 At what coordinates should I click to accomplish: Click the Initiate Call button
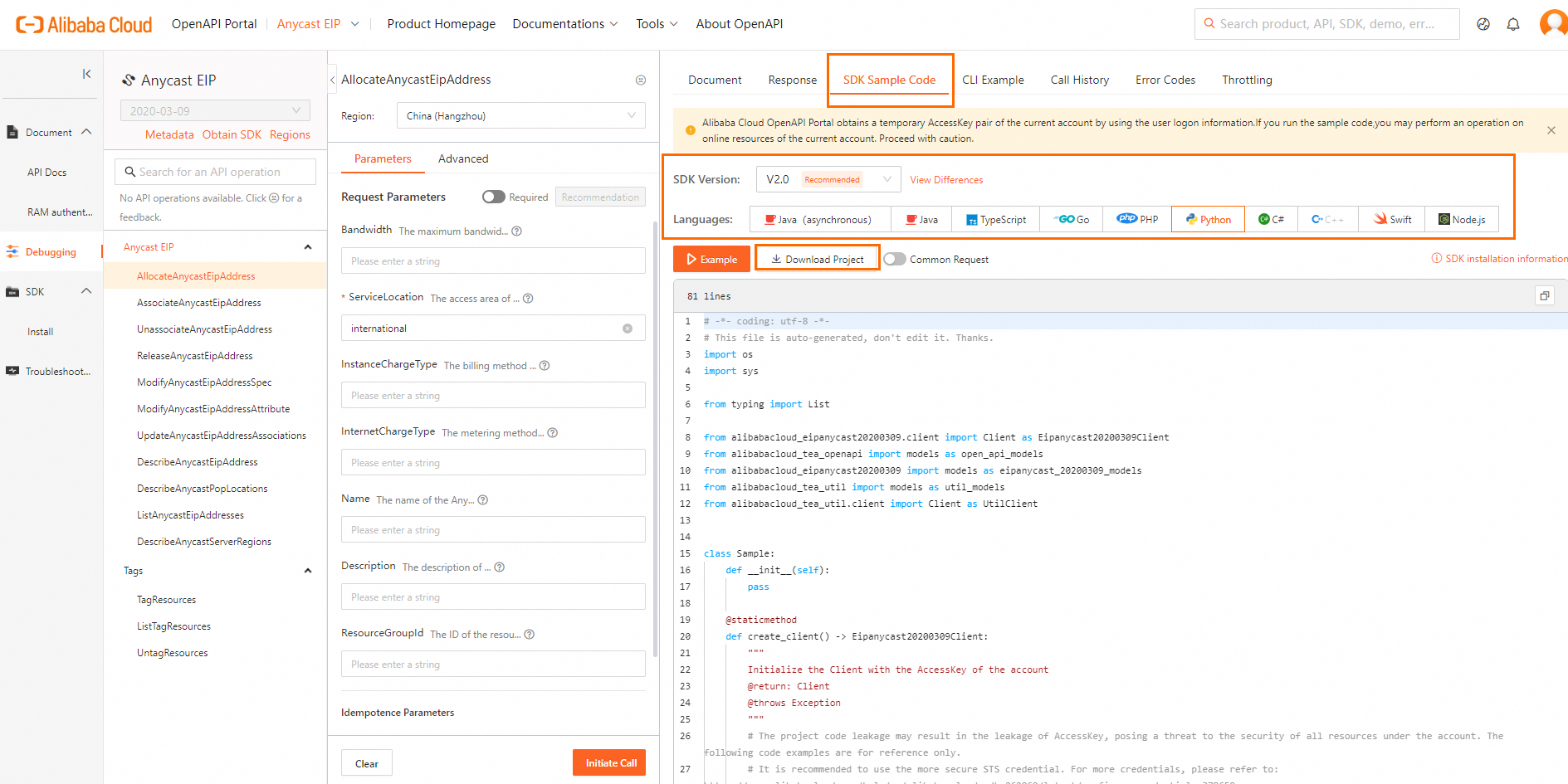609,763
